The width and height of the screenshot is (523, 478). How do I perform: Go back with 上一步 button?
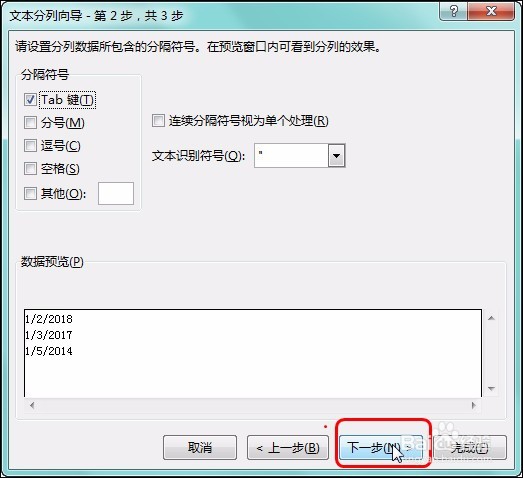coord(288,447)
